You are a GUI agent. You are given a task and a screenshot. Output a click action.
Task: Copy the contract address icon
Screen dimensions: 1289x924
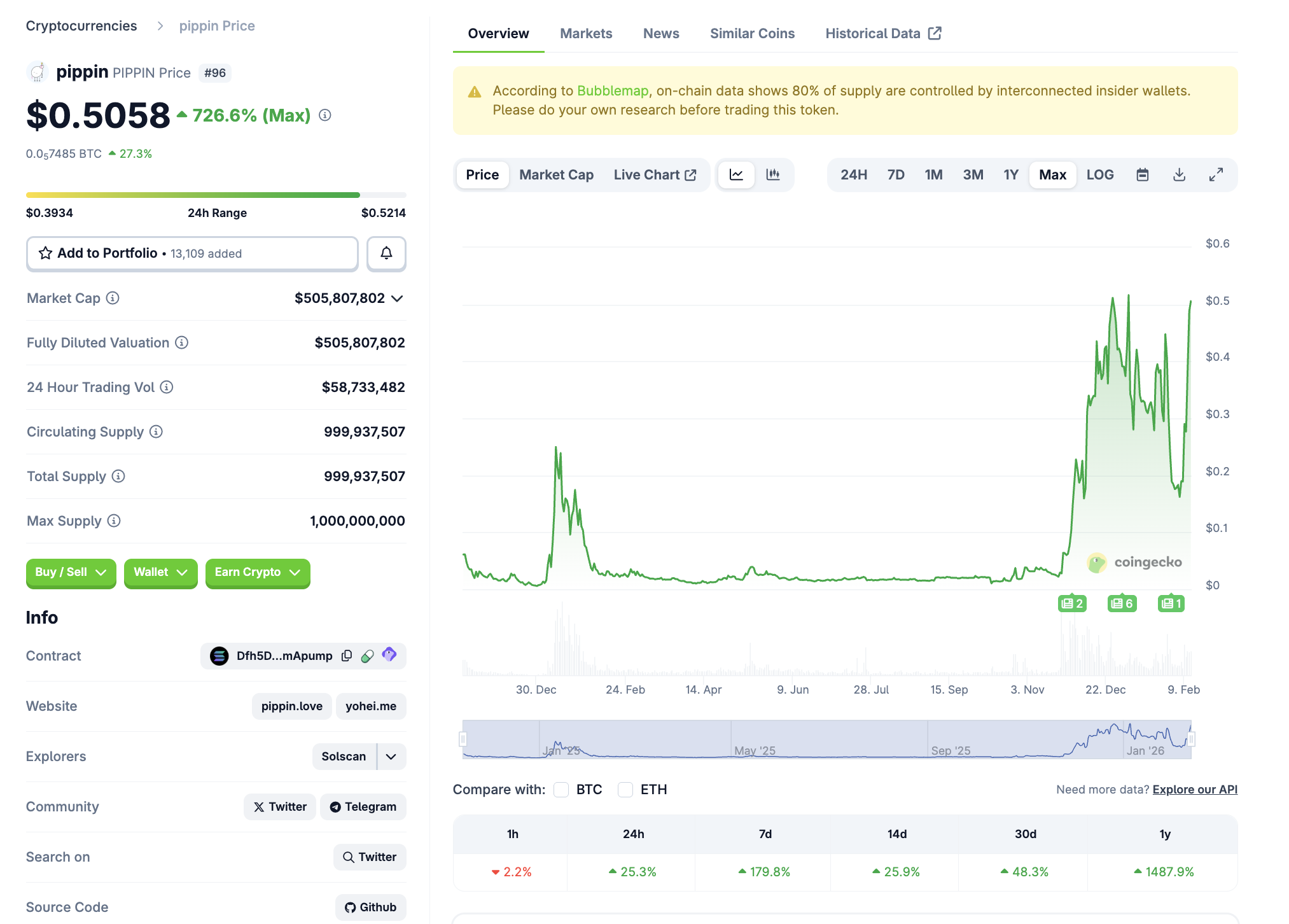click(347, 656)
